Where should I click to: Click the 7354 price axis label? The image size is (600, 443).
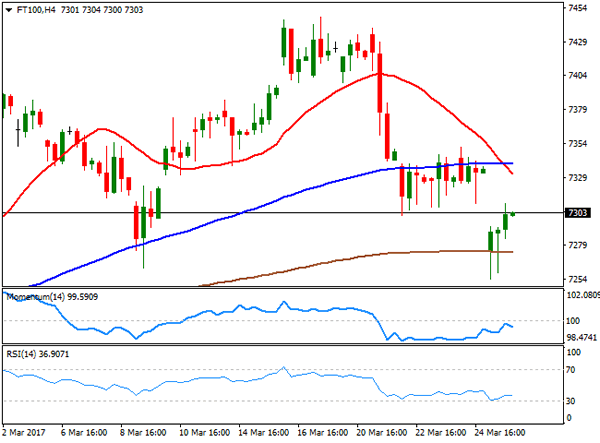(x=577, y=143)
